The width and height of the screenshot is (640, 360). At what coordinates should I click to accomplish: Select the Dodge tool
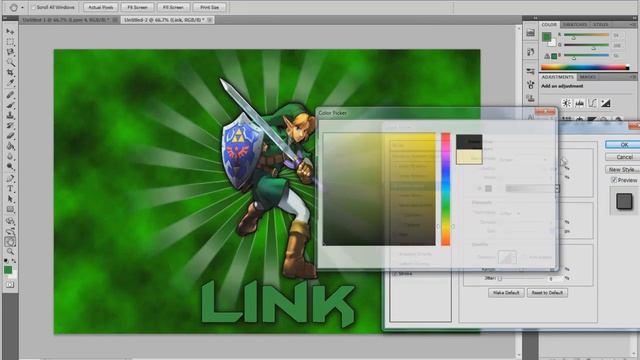10,166
